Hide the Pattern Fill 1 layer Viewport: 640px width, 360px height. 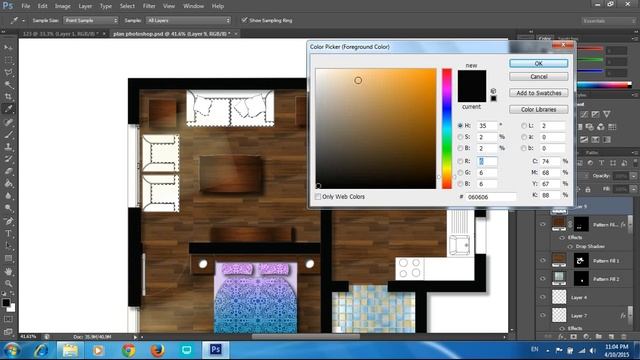click(x=543, y=260)
